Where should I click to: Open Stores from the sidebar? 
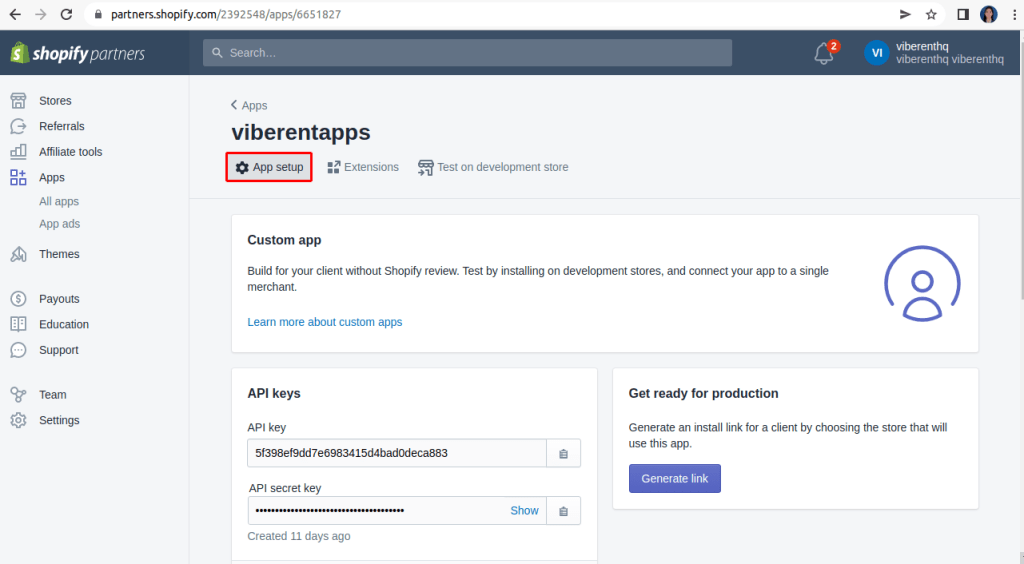click(55, 101)
